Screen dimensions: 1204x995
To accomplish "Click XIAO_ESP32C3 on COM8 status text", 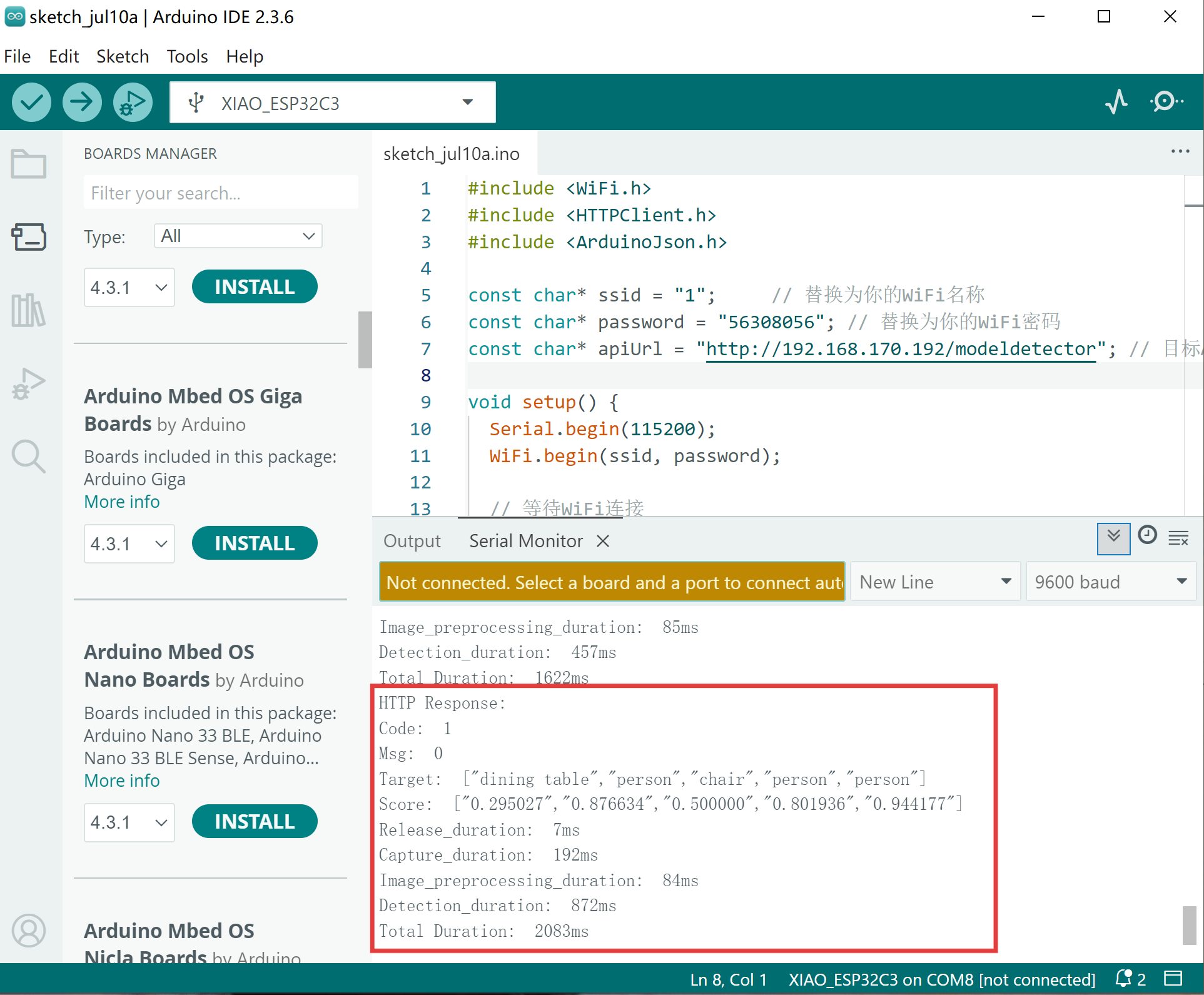I will 942,979.
